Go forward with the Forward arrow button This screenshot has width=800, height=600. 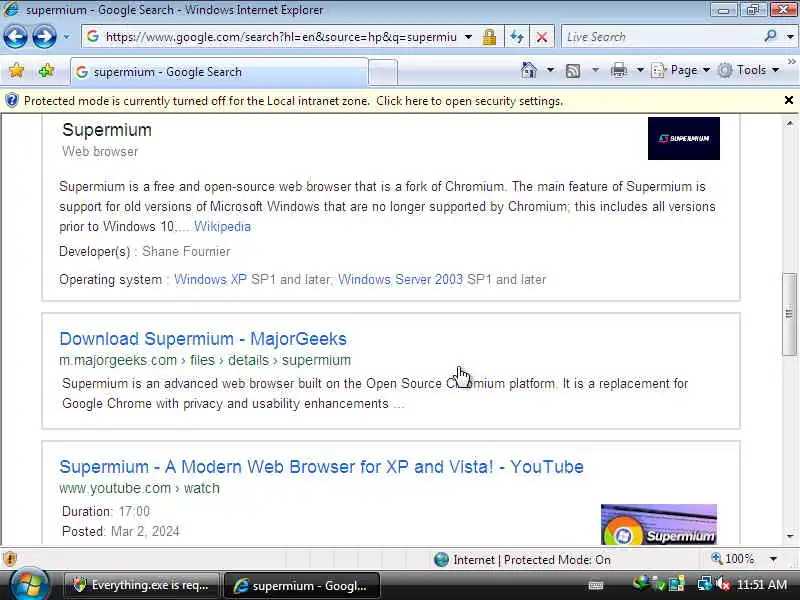click(44, 37)
